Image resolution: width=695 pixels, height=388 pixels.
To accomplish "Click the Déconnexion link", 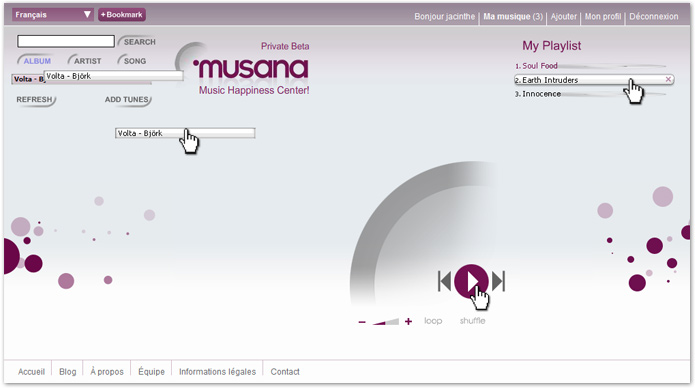I will tap(654, 16).
